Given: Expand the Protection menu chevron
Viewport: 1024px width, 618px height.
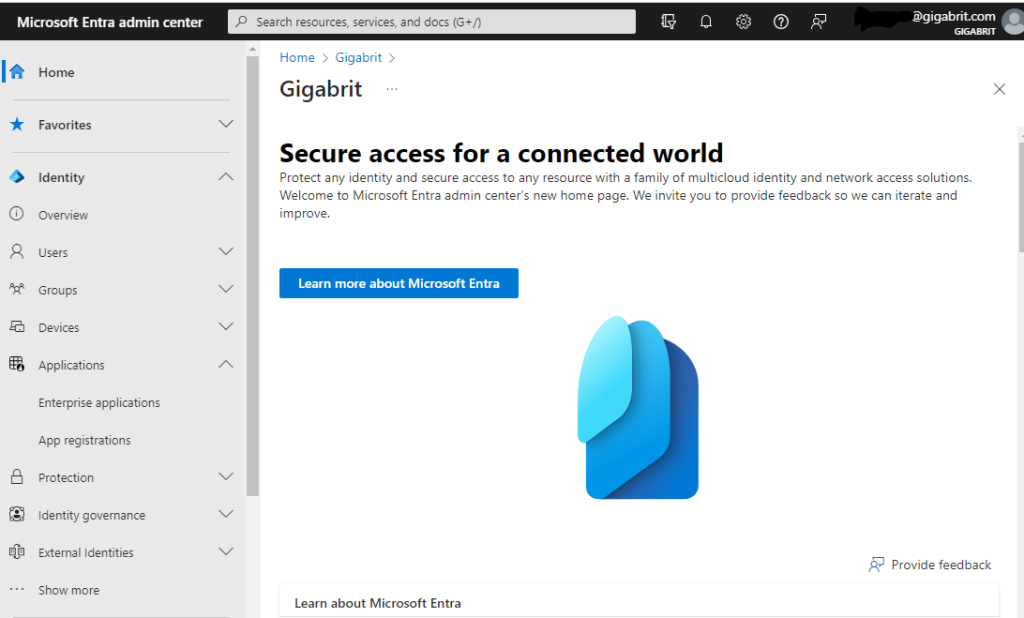Looking at the screenshot, I should (x=226, y=476).
